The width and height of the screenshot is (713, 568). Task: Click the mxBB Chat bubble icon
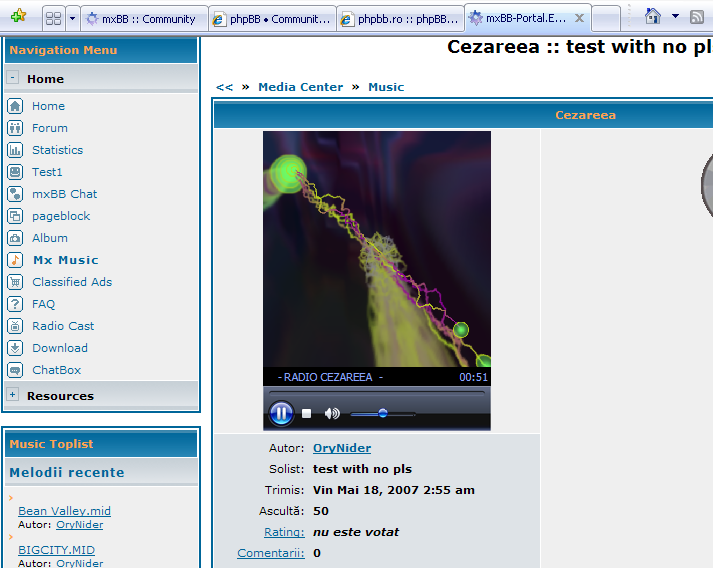[x=15, y=194]
